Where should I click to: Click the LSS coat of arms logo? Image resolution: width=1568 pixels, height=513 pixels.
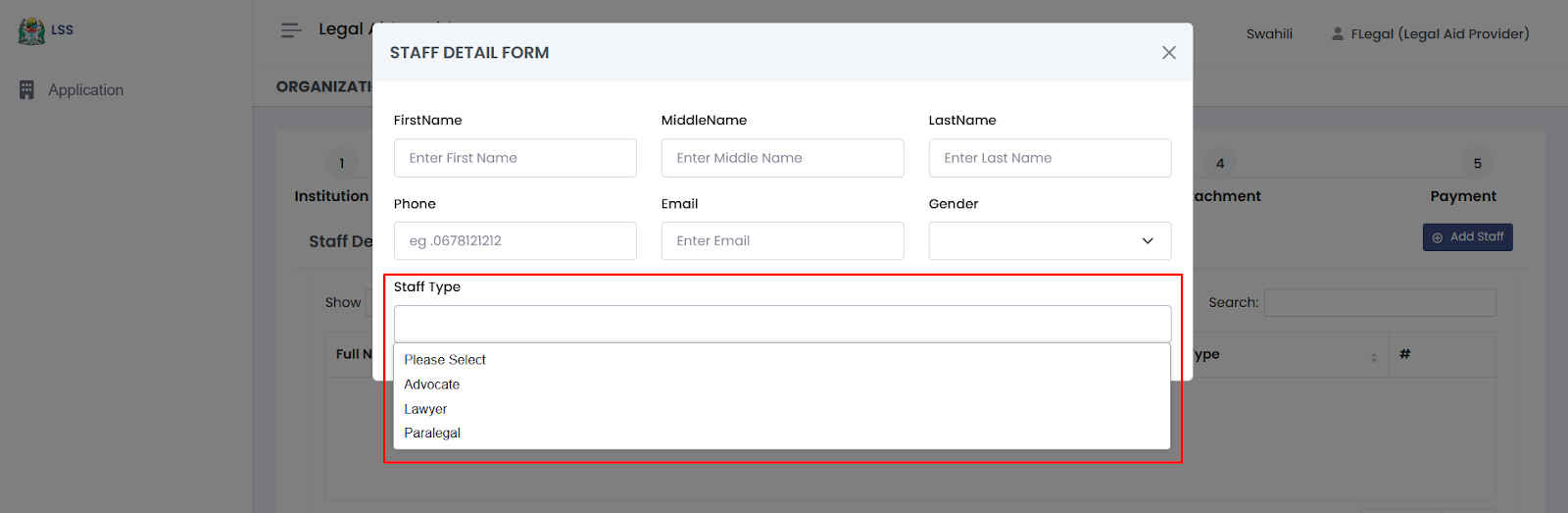31,30
